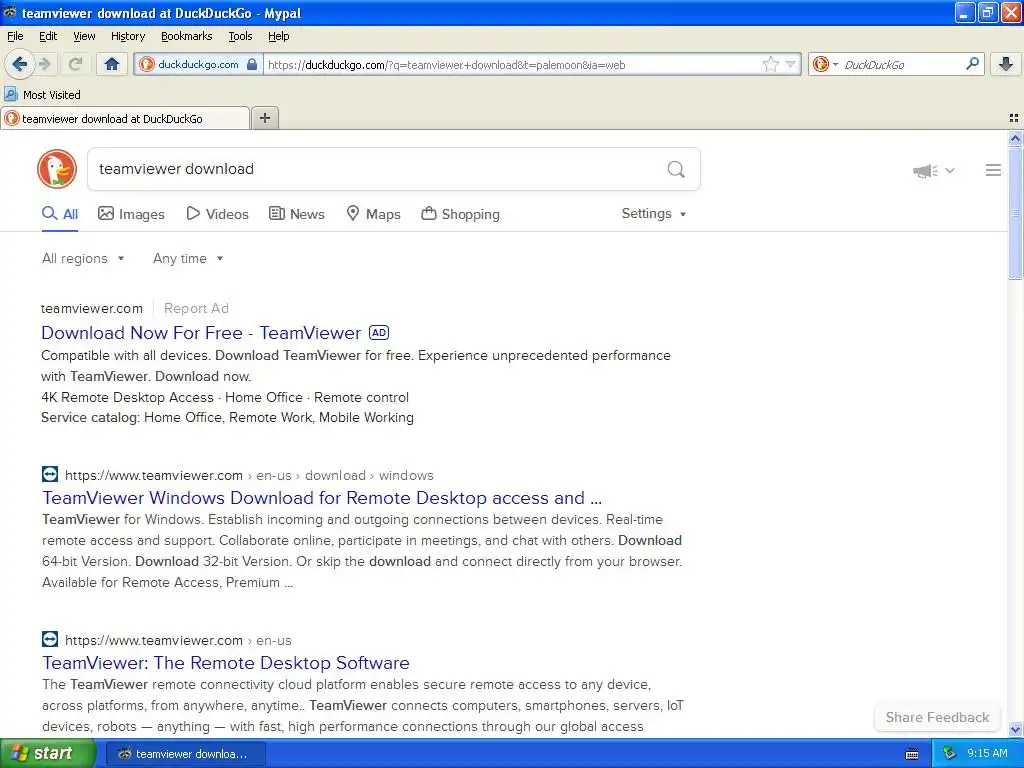
Task: Click the magnifier in the browser search box
Action: (972, 64)
